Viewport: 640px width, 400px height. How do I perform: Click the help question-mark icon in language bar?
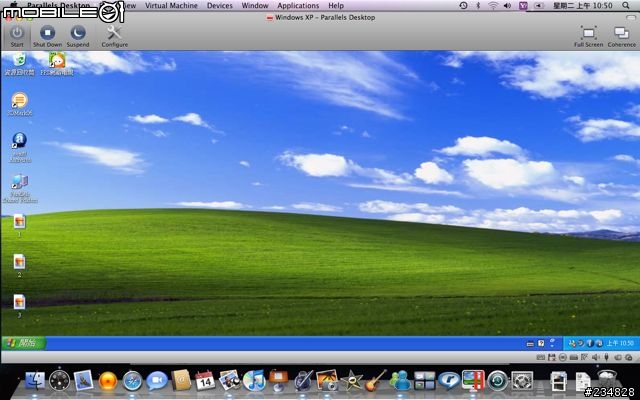point(541,344)
